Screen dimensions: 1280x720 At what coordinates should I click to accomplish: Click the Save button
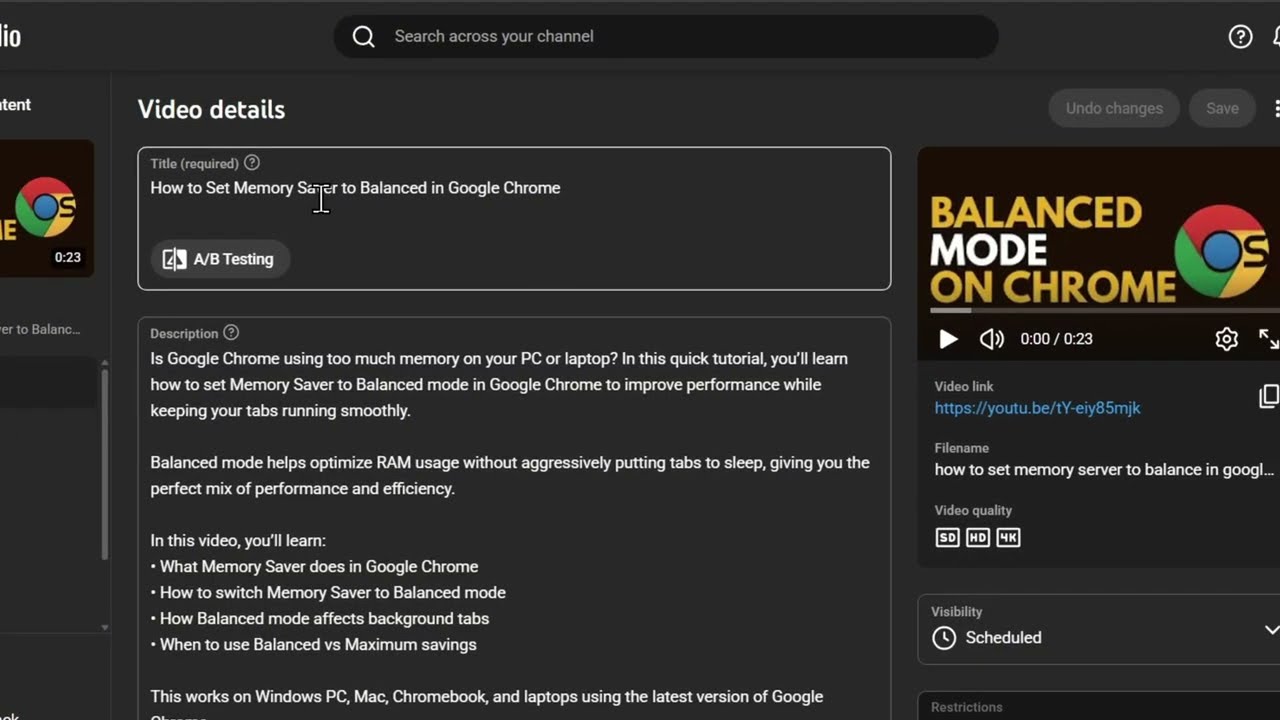click(x=1222, y=108)
